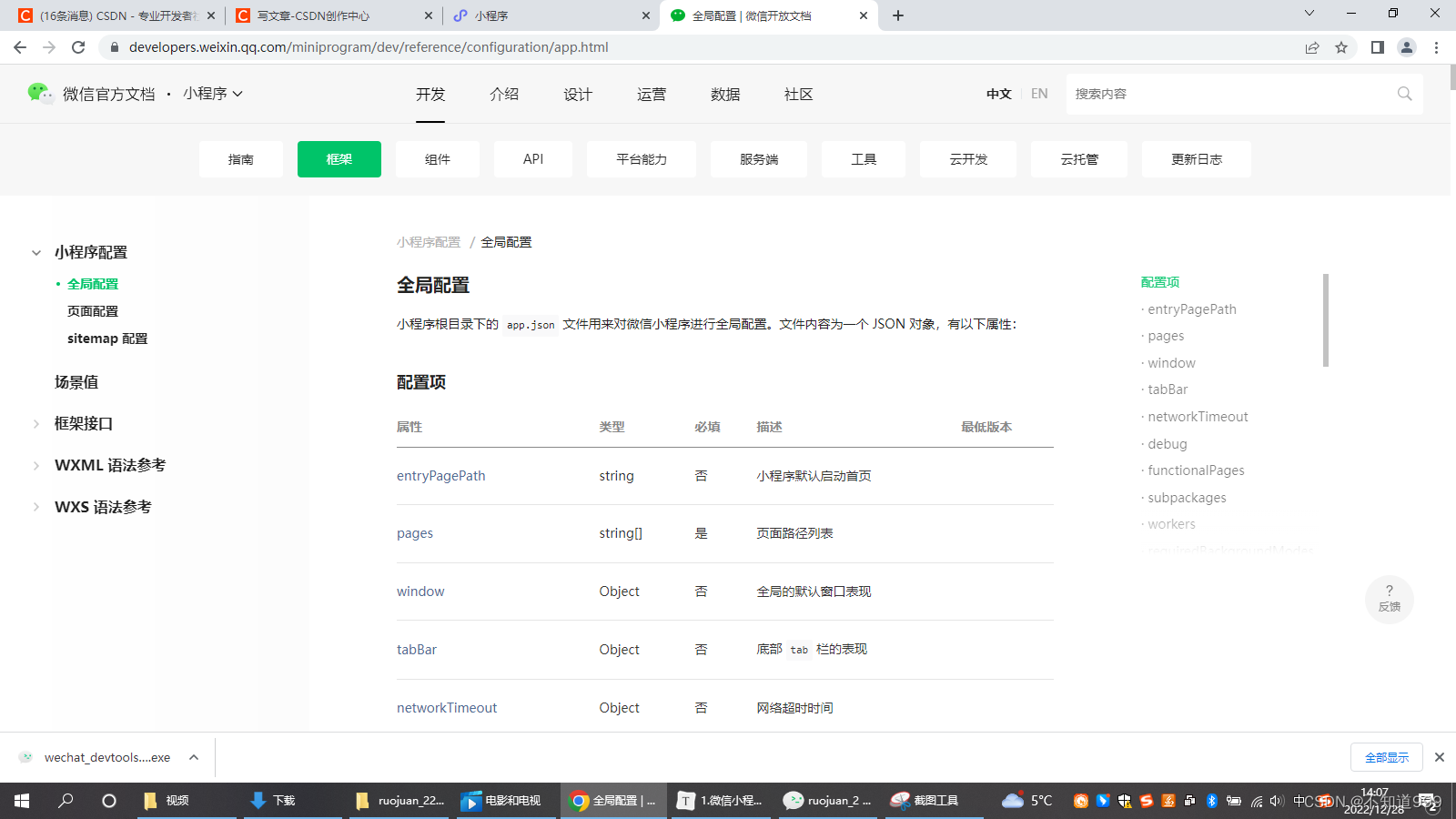
Task: Open the weather 5°C taskbar widget
Action: [x=1026, y=801]
